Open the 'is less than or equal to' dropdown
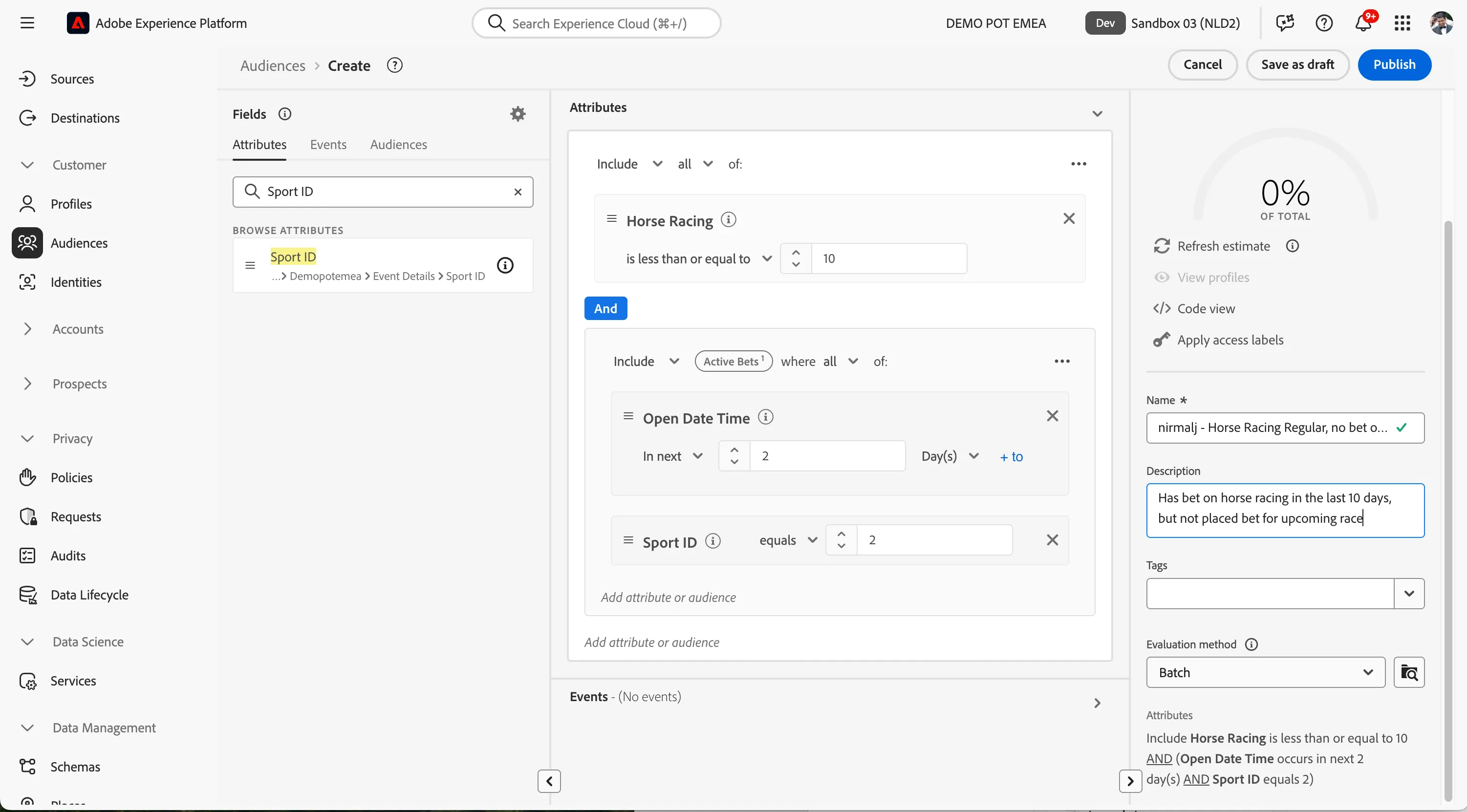Image resolution: width=1467 pixels, height=812 pixels. [x=699, y=259]
